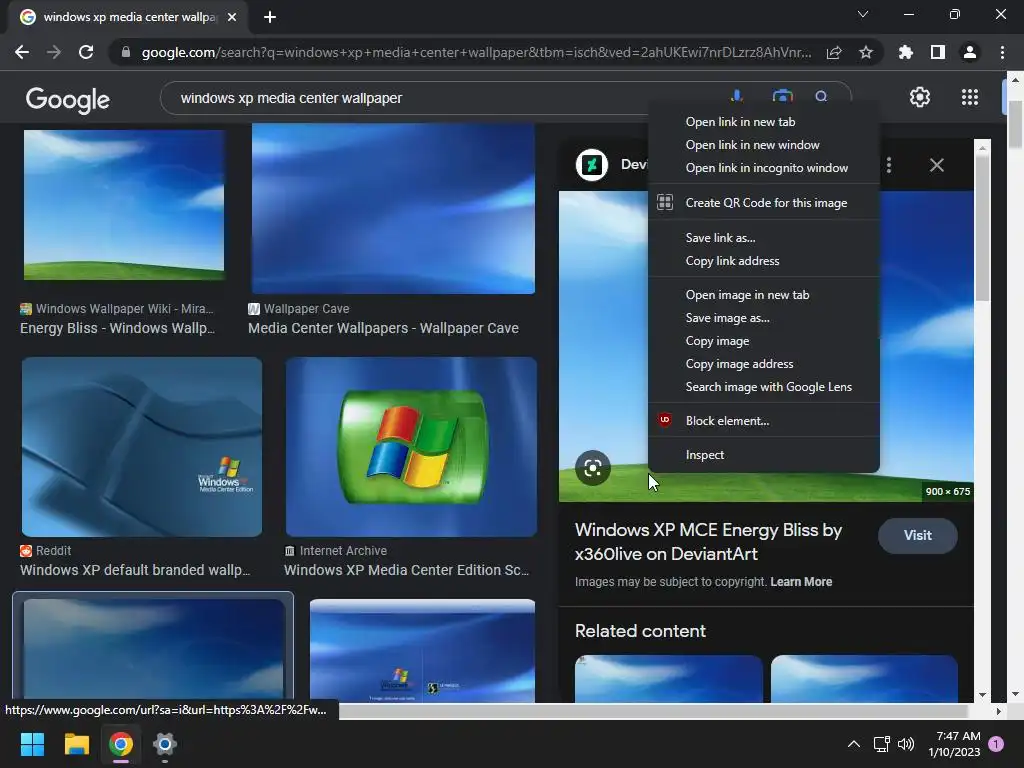Select the Energy Bliss hill thumbnail
This screenshot has width=1024, height=768.
click(x=124, y=204)
